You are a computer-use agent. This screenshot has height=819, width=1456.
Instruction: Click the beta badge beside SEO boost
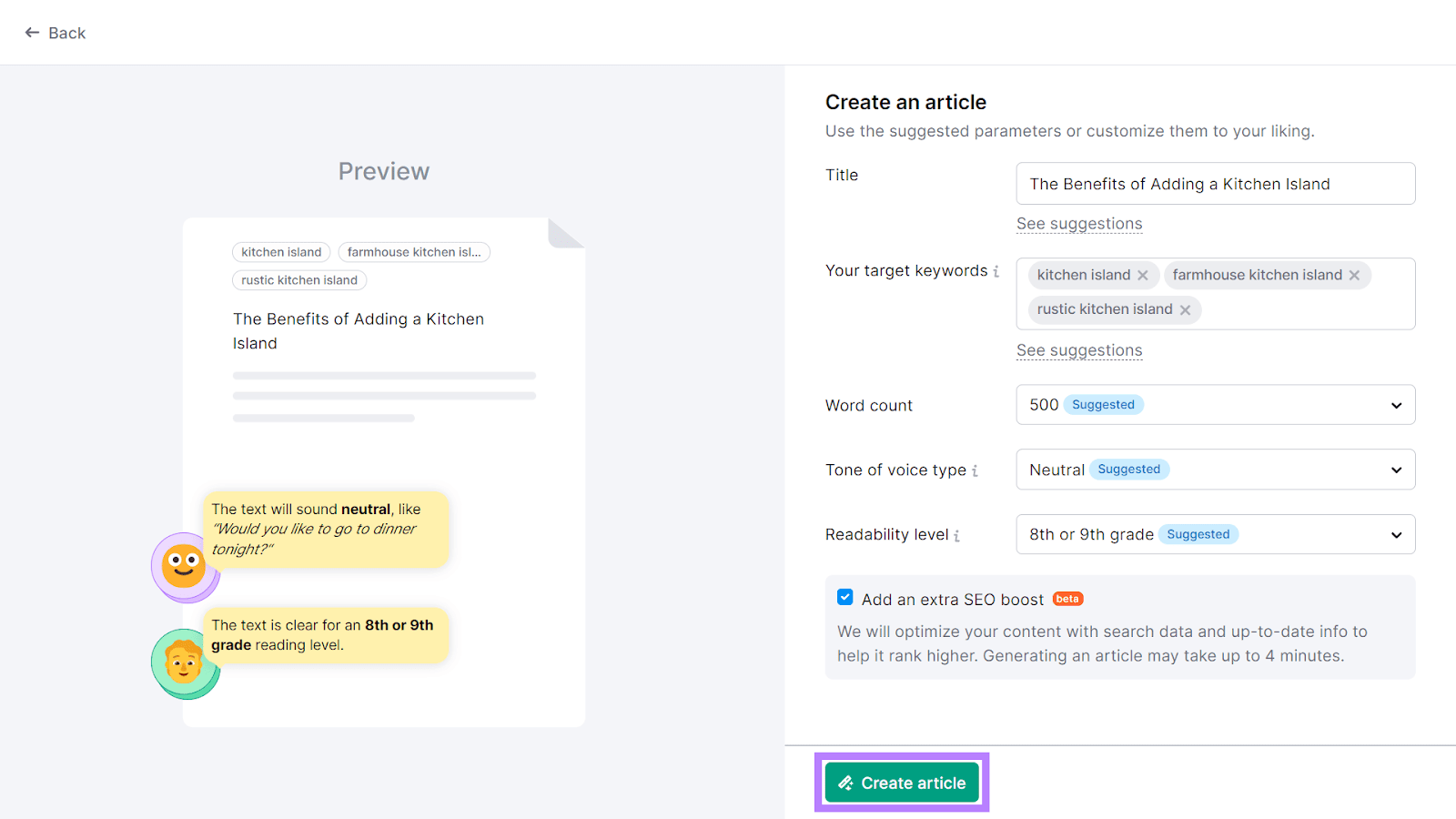tap(1067, 599)
